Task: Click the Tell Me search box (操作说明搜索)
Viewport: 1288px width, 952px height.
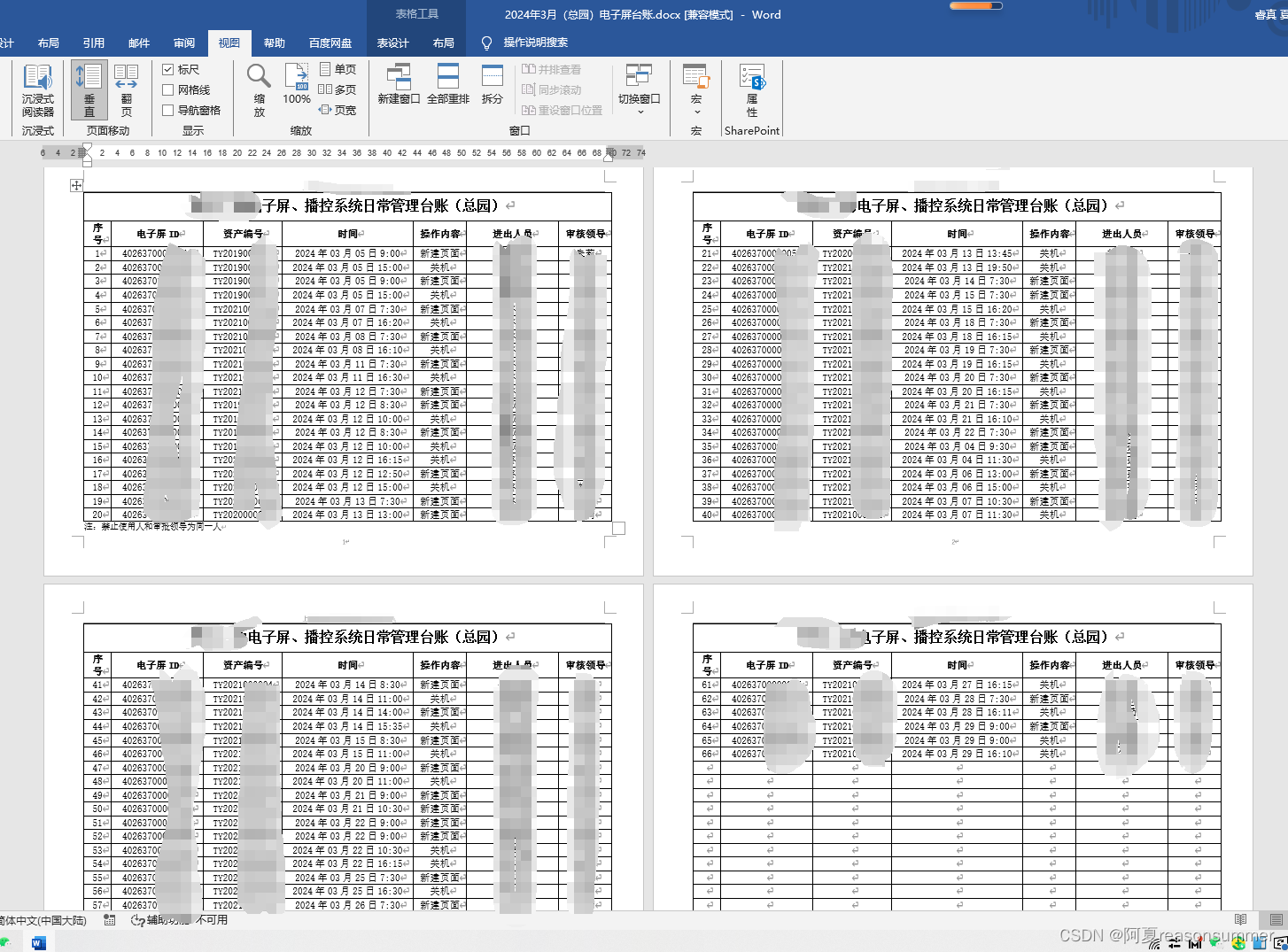Action: (x=536, y=43)
